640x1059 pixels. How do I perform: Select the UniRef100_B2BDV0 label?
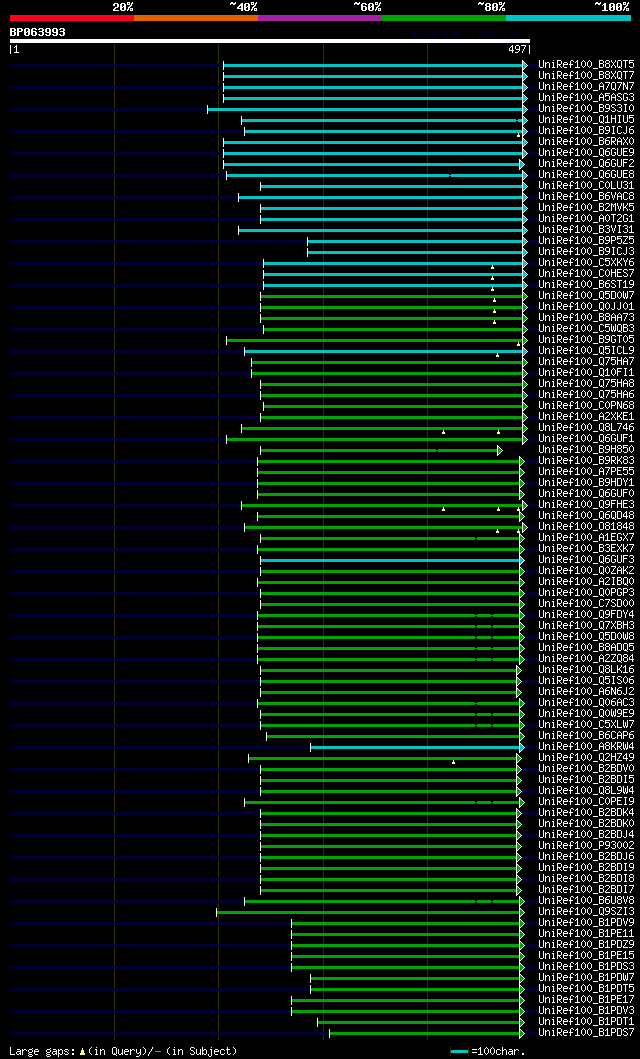[x=587, y=769]
